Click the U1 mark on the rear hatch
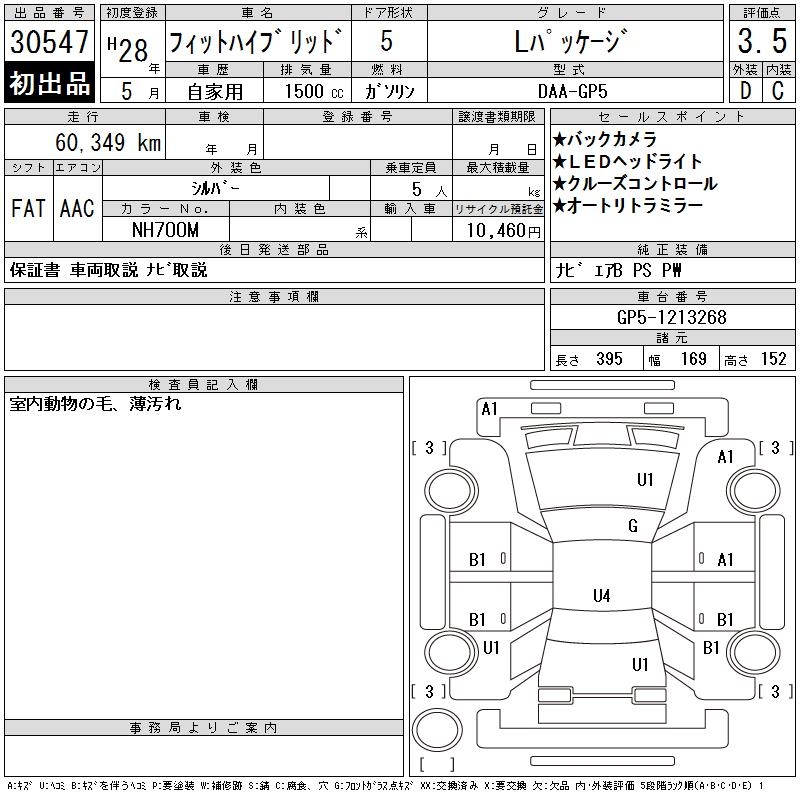800x800 pixels. 640,665
